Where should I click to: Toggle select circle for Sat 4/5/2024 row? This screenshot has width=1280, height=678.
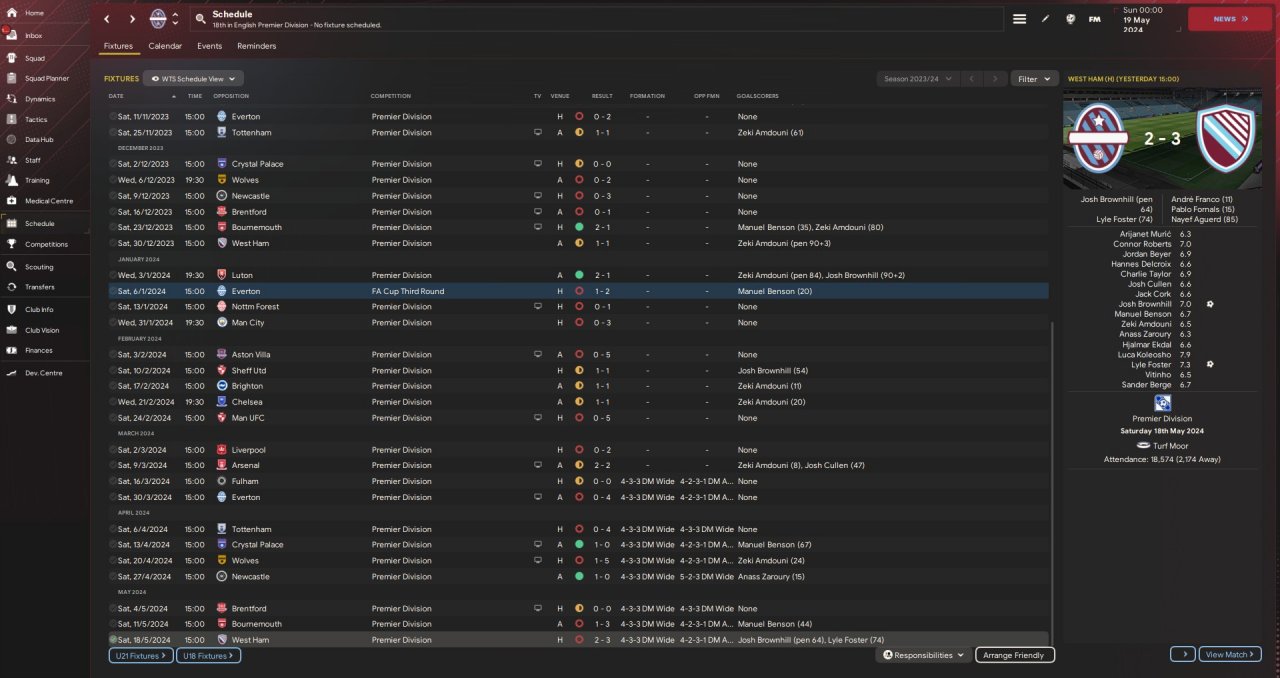click(113, 608)
